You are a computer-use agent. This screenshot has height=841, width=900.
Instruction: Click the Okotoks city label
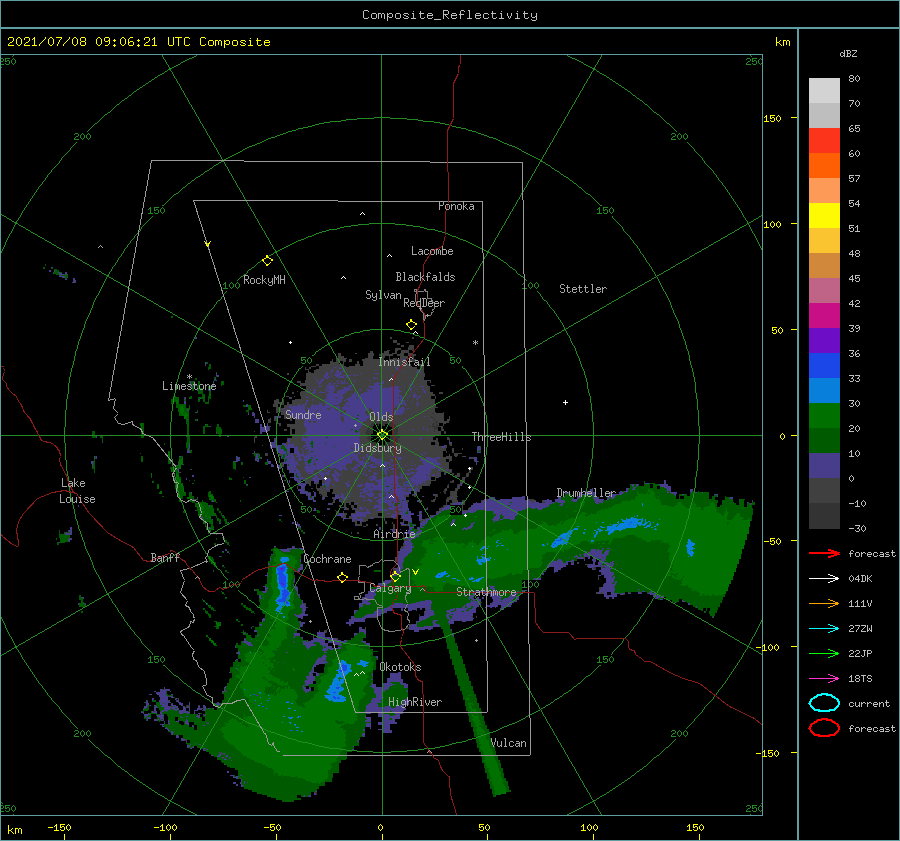[400, 667]
